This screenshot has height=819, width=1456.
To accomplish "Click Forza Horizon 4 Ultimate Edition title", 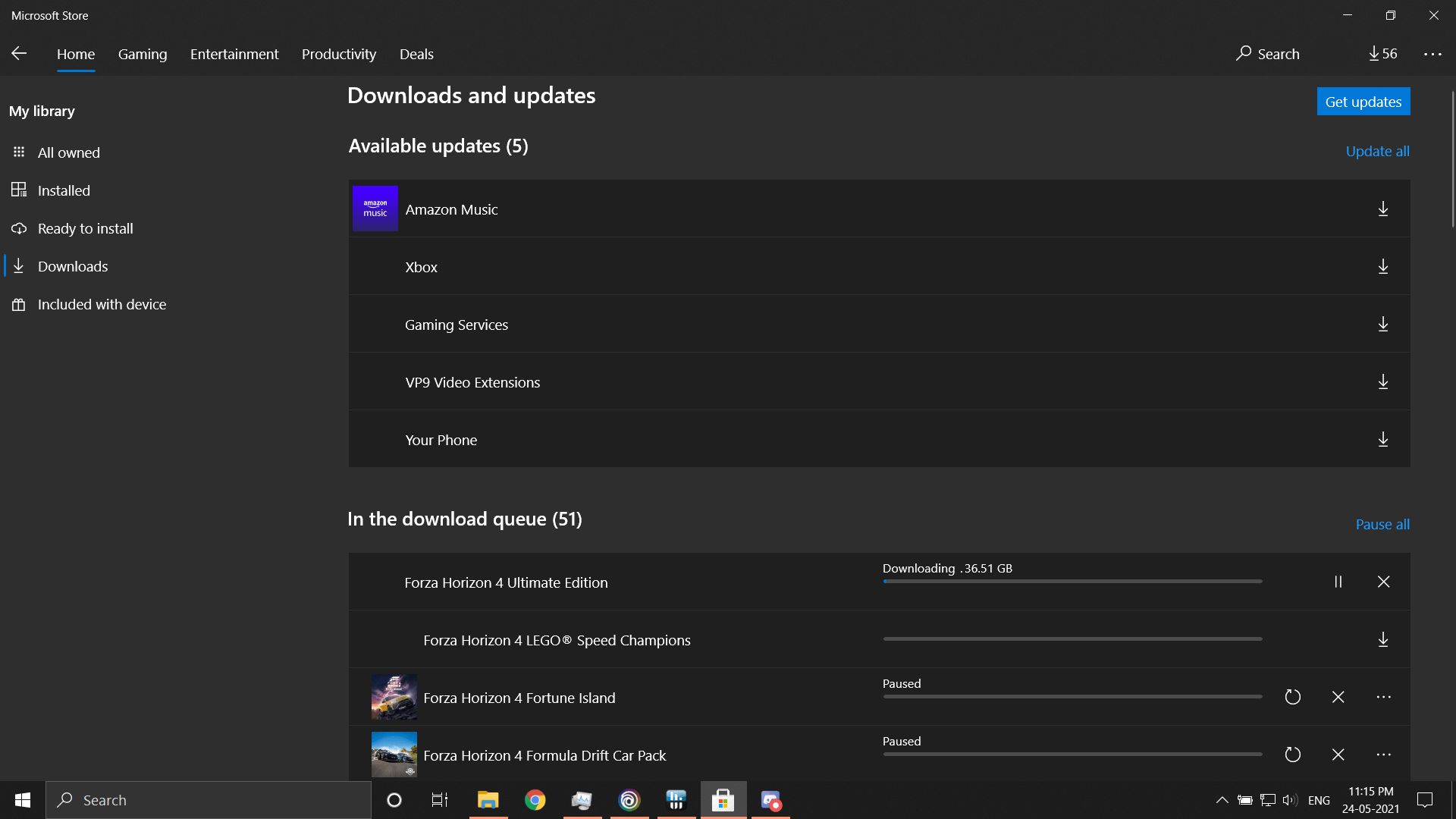I will click(x=506, y=582).
